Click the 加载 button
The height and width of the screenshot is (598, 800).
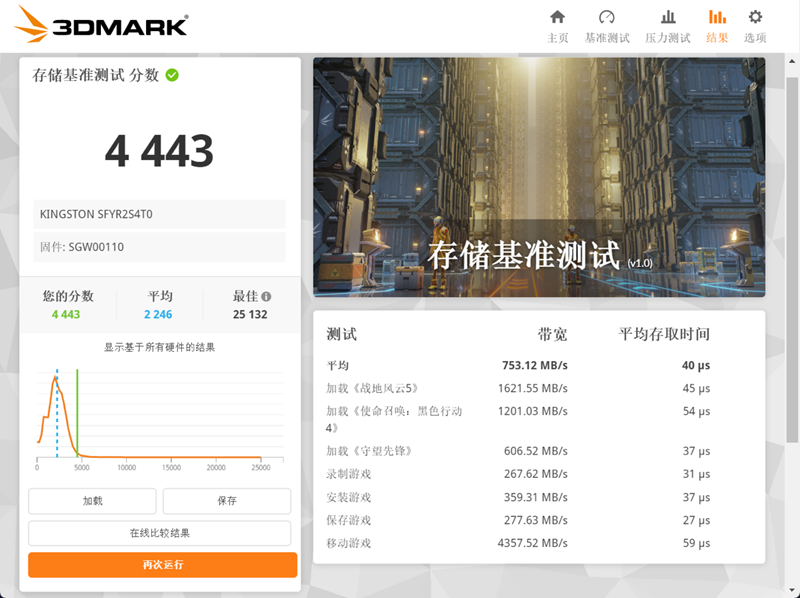coord(92,501)
